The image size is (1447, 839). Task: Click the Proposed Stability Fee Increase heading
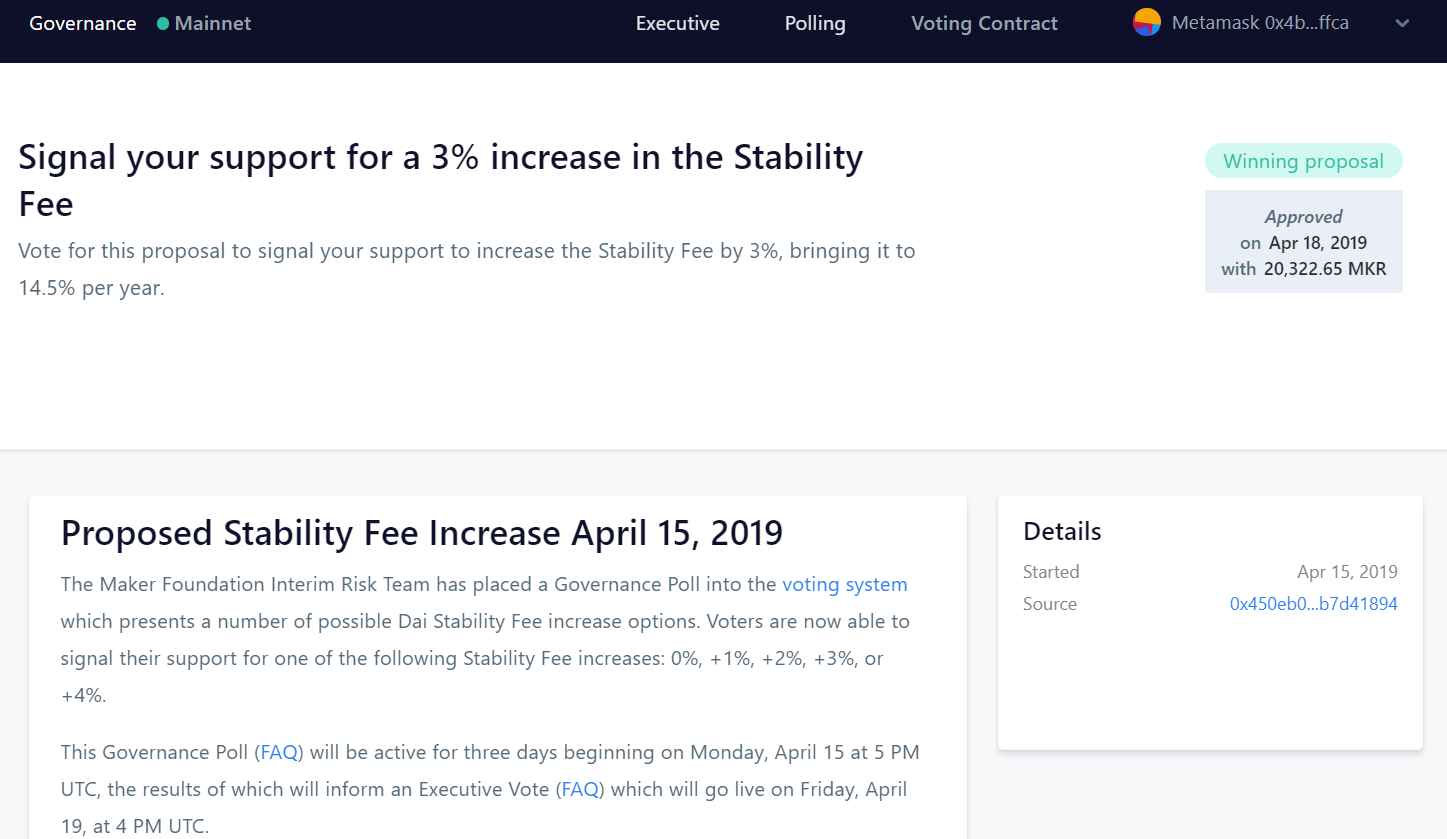tap(421, 533)
